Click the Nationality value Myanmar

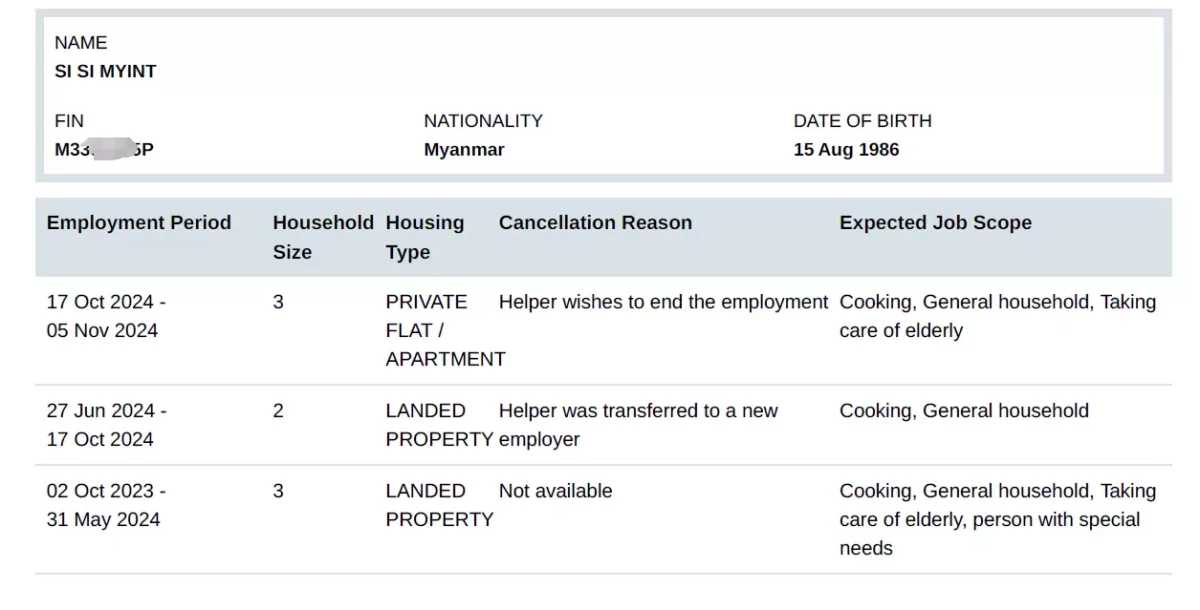coord(464,150)
